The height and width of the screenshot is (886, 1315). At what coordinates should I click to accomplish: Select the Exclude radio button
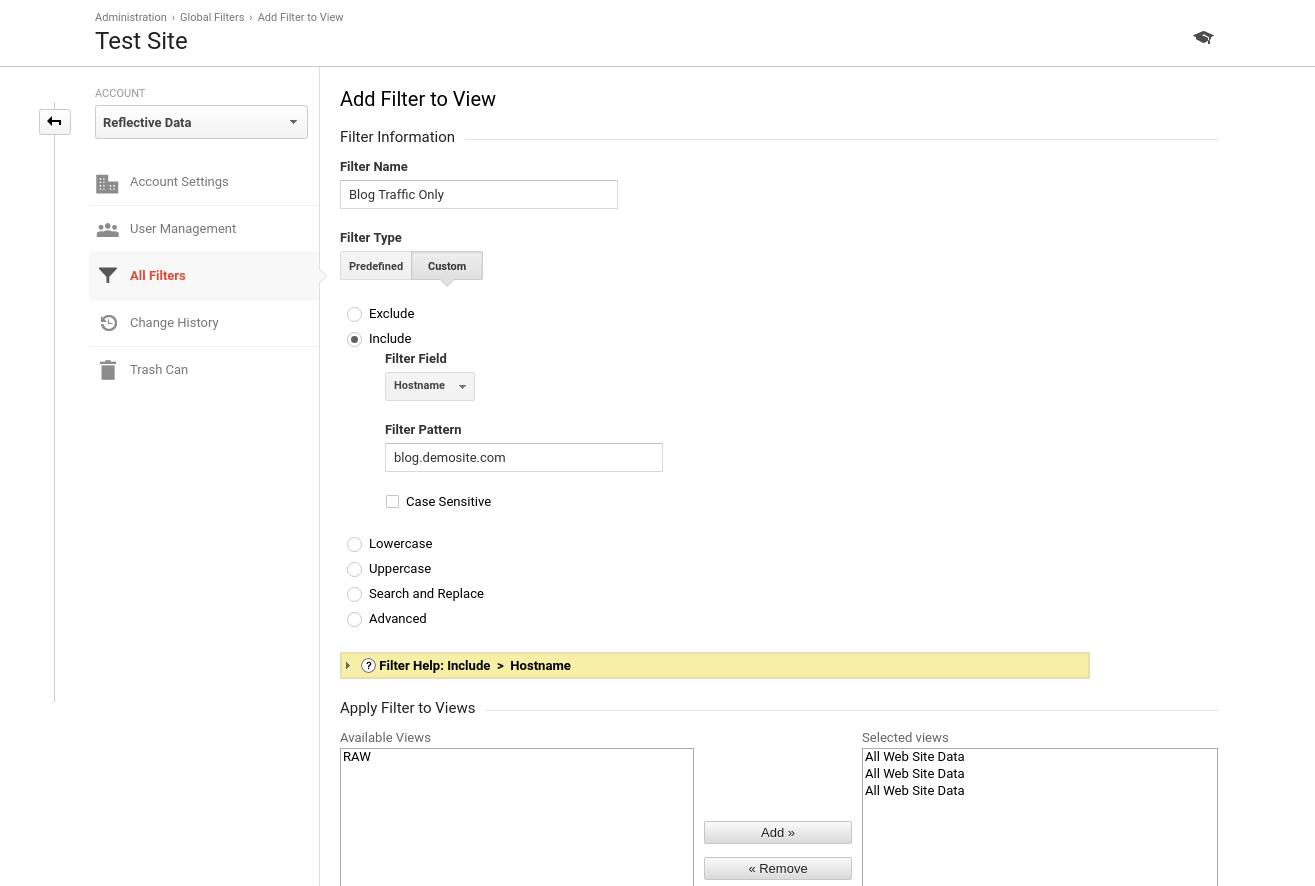click(354, 314)
